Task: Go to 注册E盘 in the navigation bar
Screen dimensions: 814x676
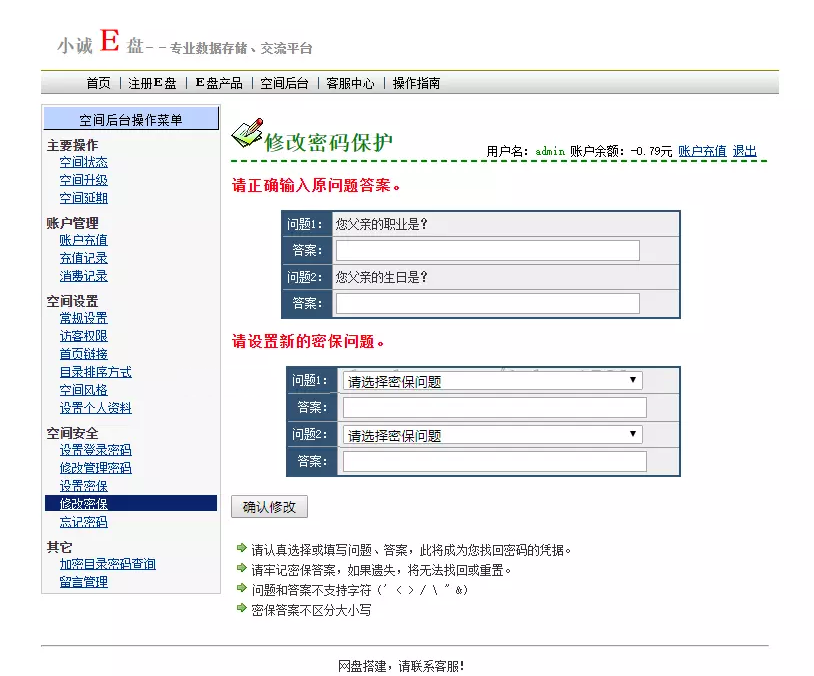Action: point(152,84)
